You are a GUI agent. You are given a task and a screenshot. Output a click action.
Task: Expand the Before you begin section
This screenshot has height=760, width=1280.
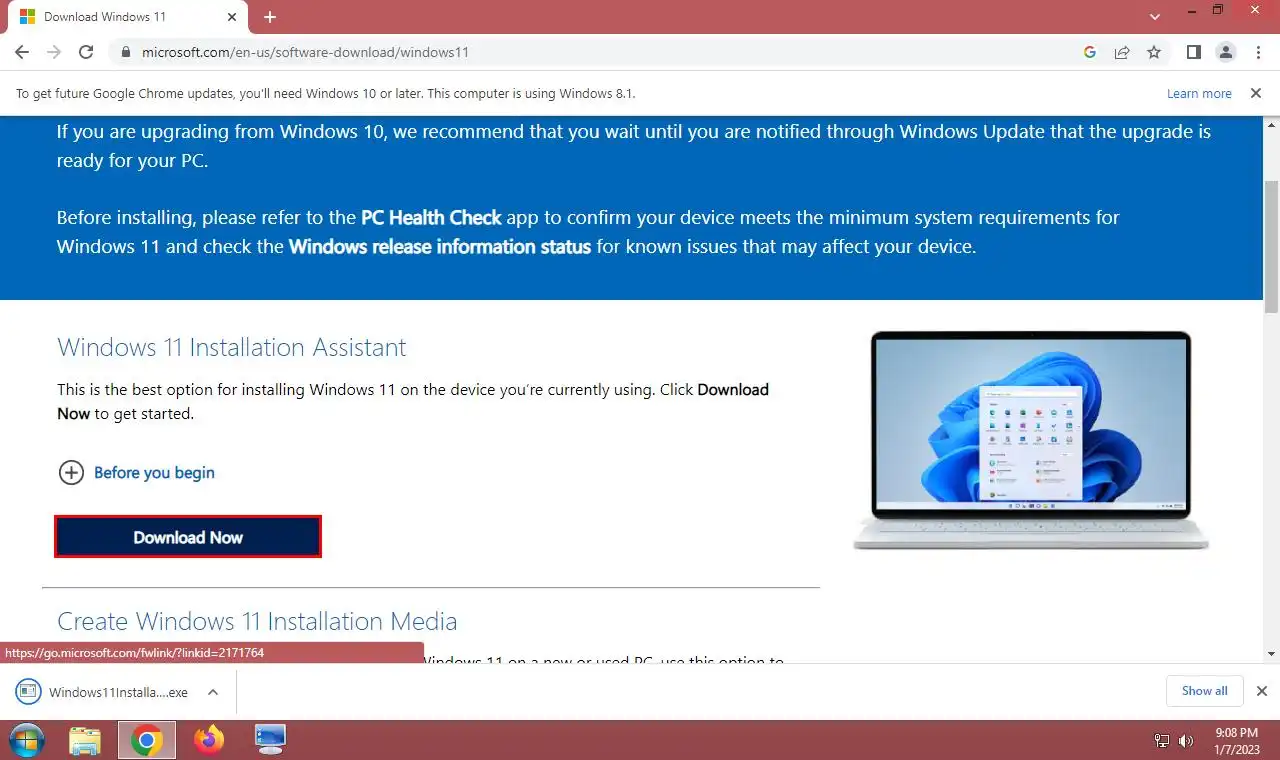(x=137, y=472)
